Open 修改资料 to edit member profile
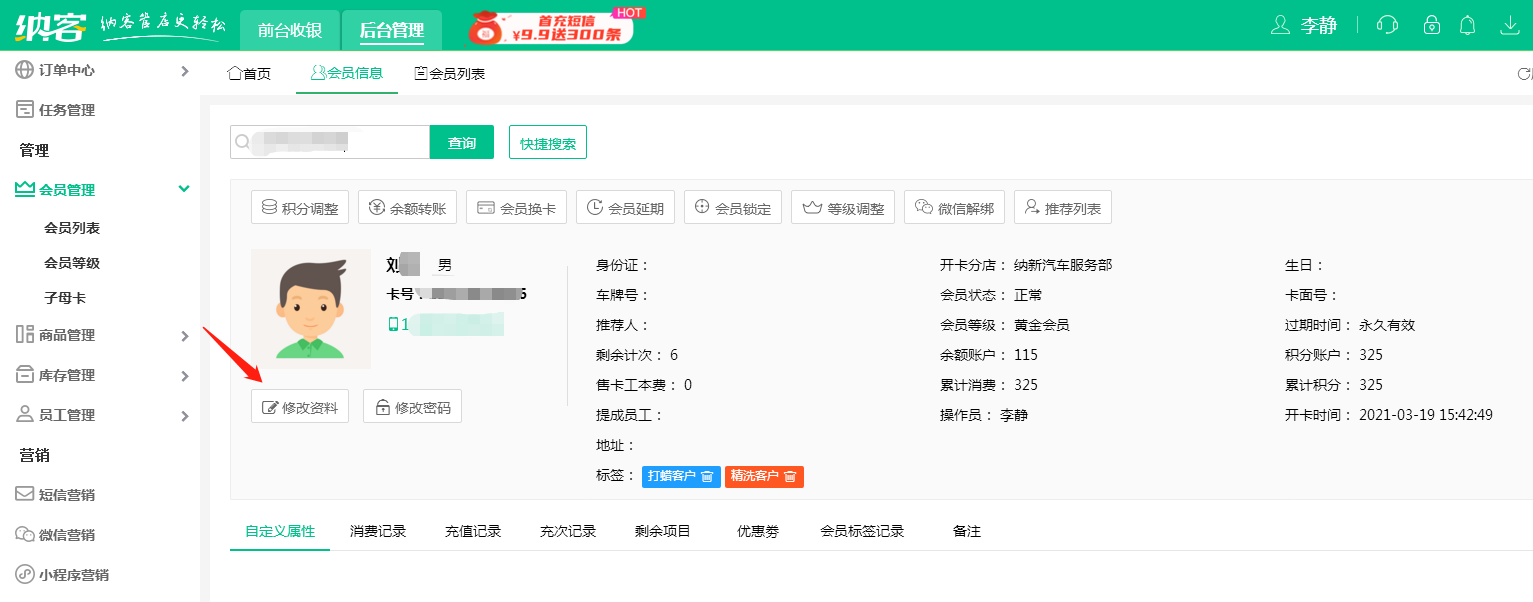Screen dimensions: 1533x602 [x=299, y=406]
